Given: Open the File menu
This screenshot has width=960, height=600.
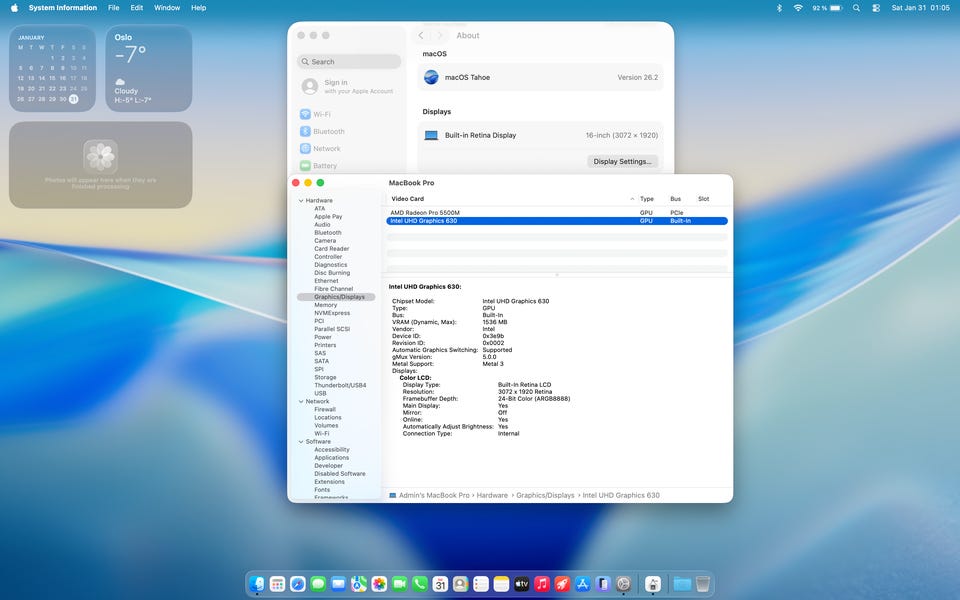Looking at the screenshot, I should tap(114, 8).
